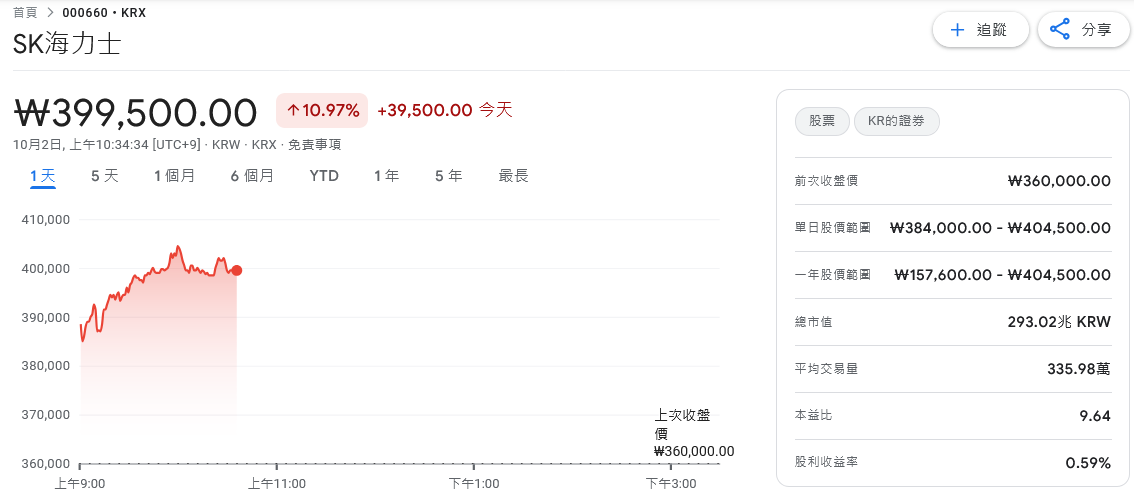
Task: Click the 上午11:00 mark on time axis
Action: [276, 483]
